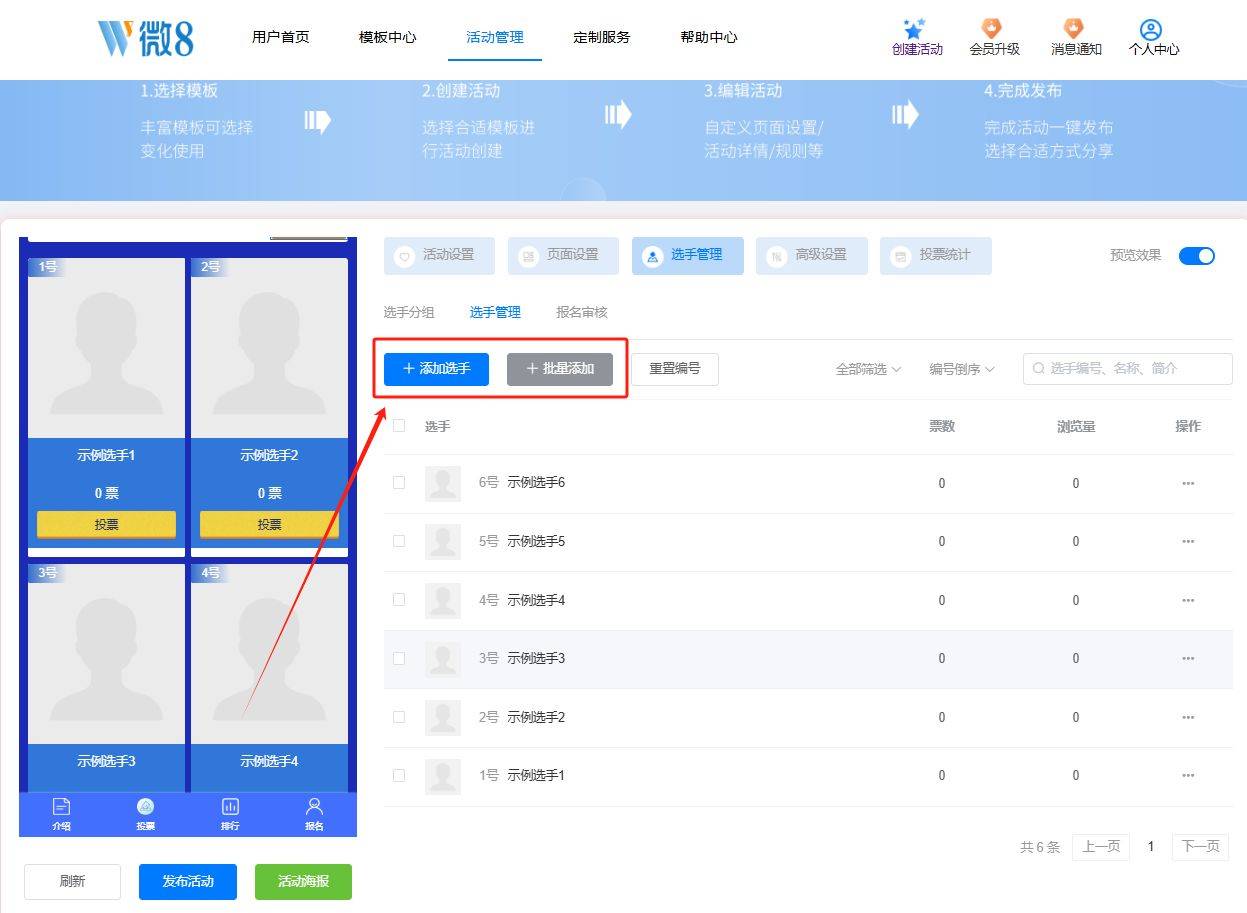Click the 示例选手5 name in list
Image resolution: width=1247 pixels, height=913 pixels.
pos(536,541)
